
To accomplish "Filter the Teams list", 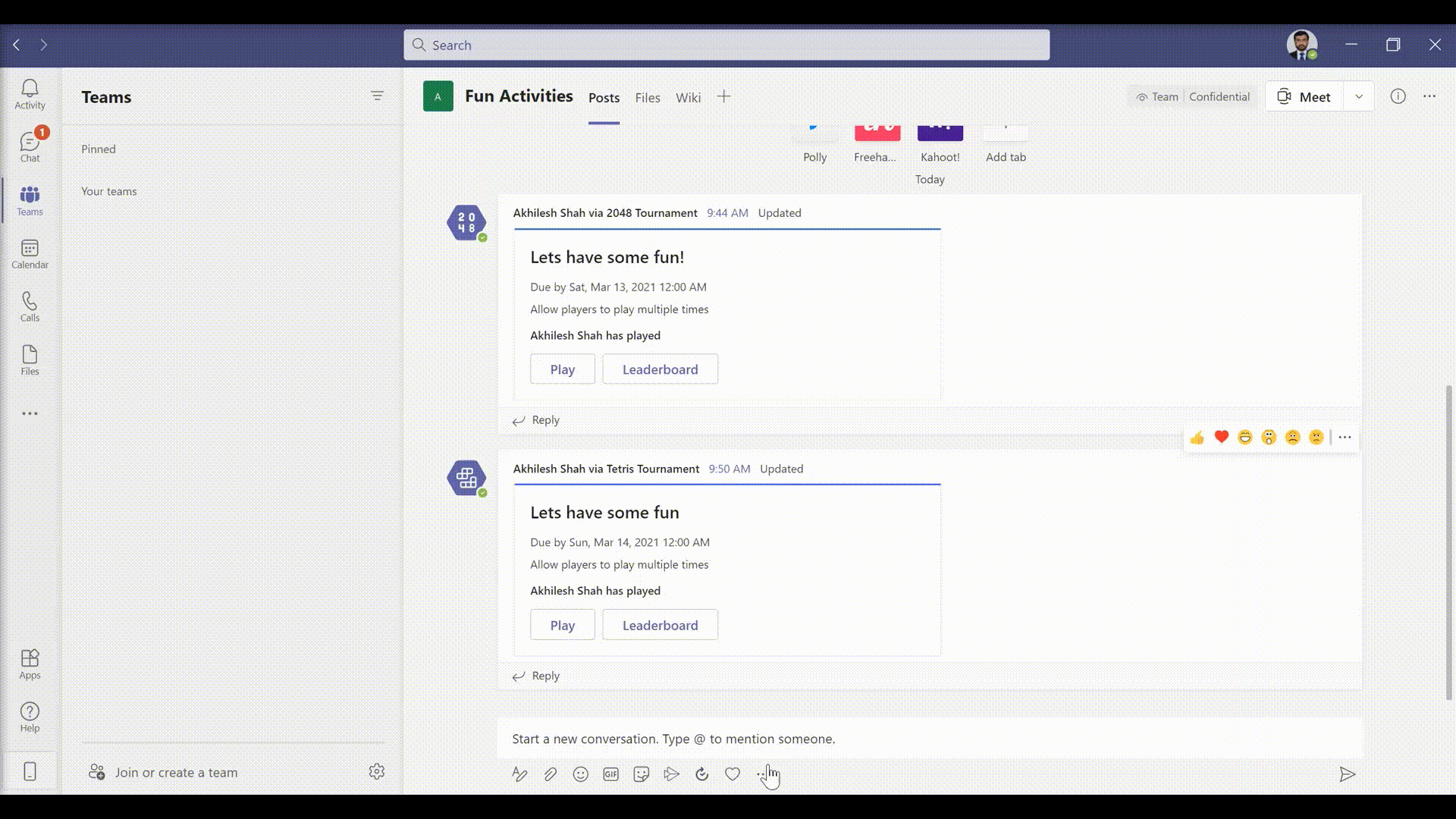I will coord(377,96).
